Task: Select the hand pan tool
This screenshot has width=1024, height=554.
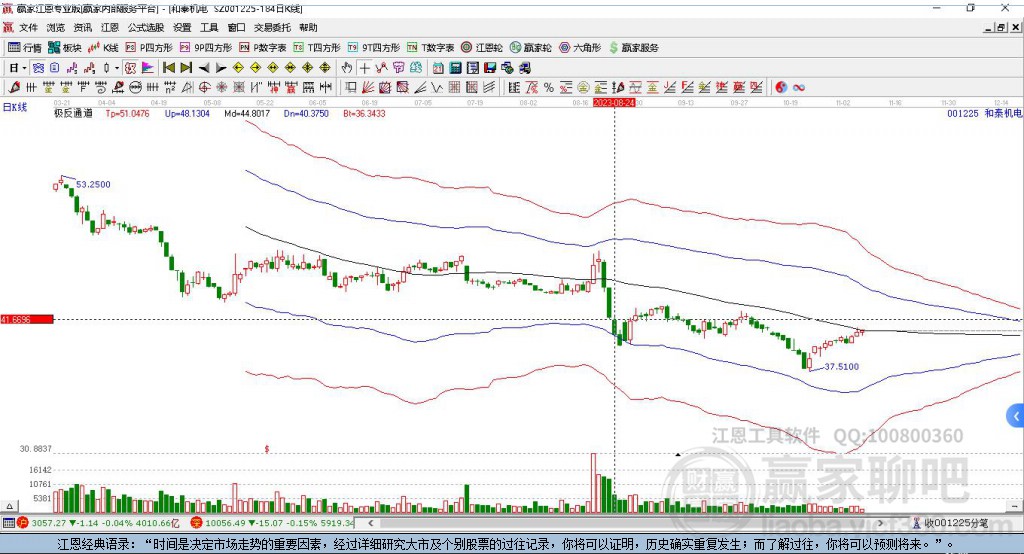Action: point(347,68)
